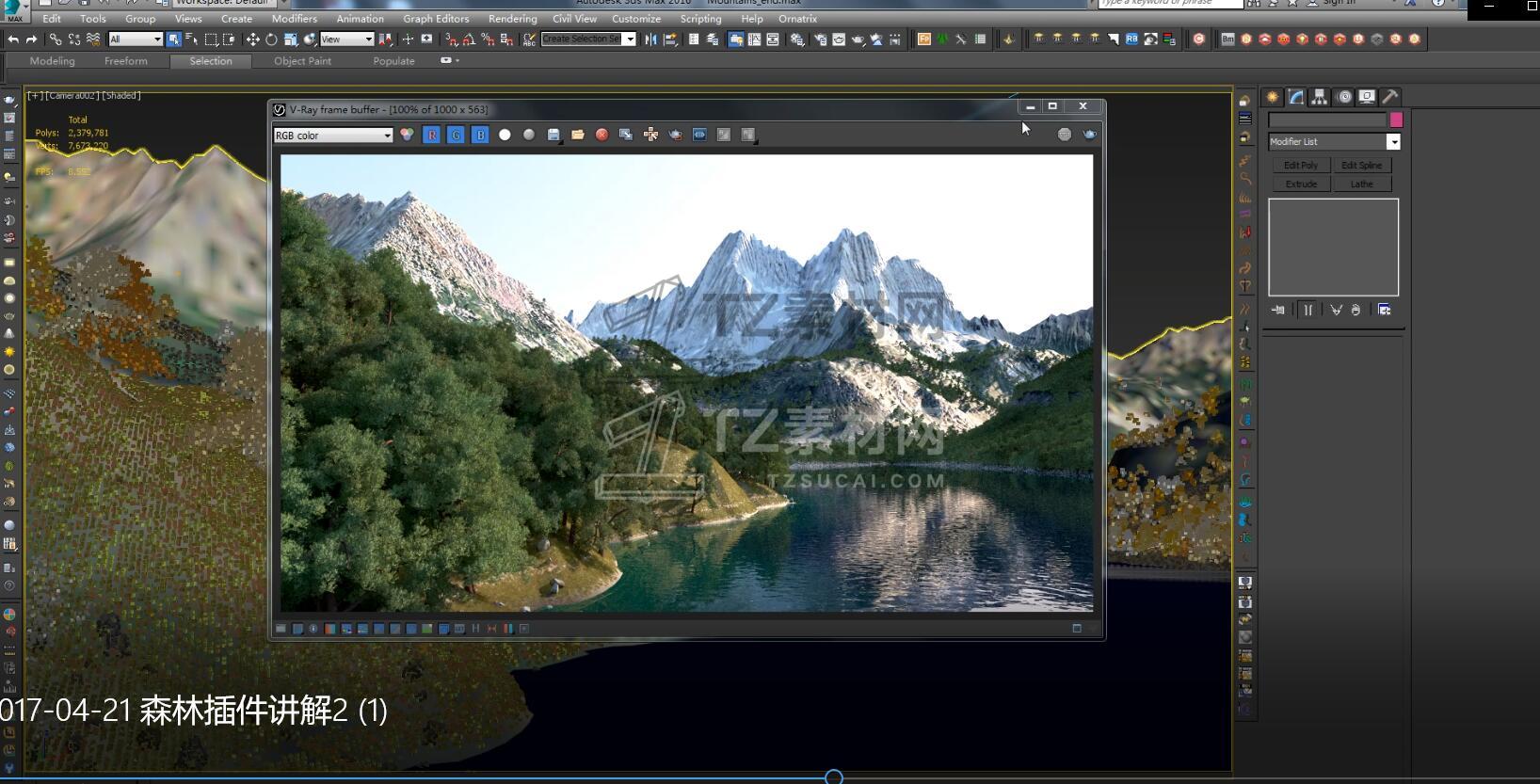The image size is (1540, 784).
Task: Open the Create Selection Set dropdown
Action: point(630,40)
